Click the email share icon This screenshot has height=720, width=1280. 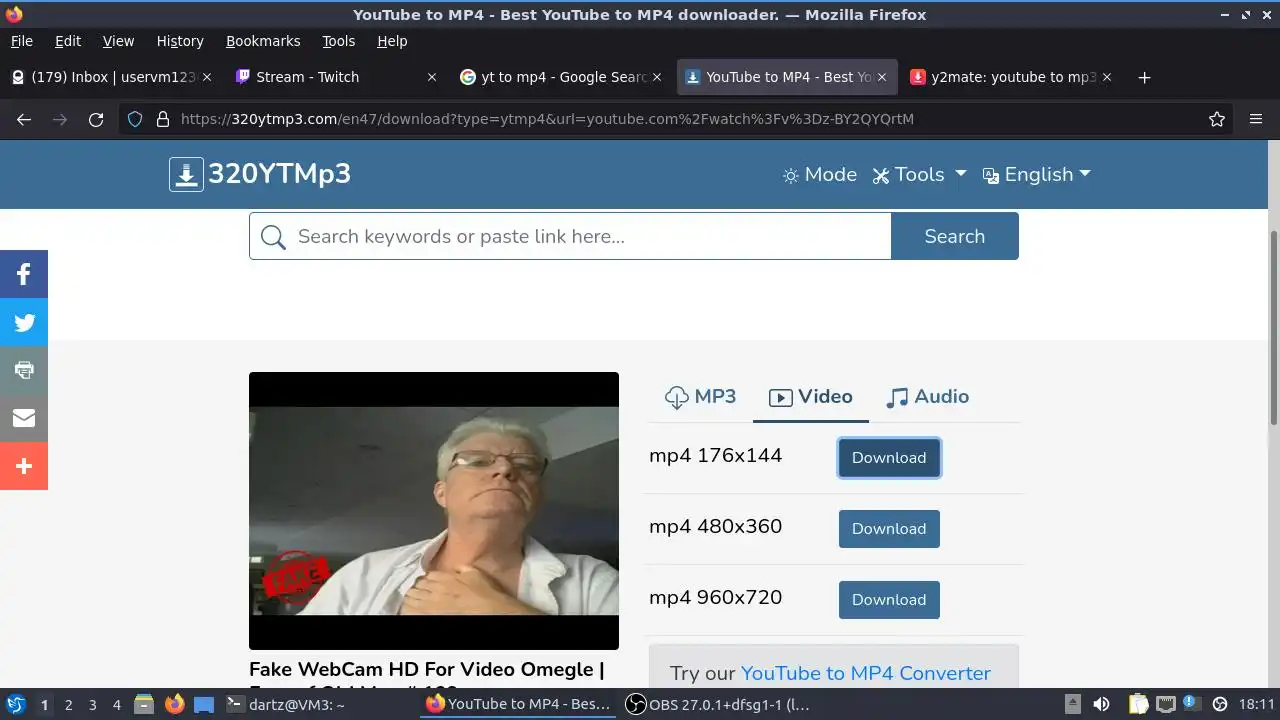tap(24, 418)
